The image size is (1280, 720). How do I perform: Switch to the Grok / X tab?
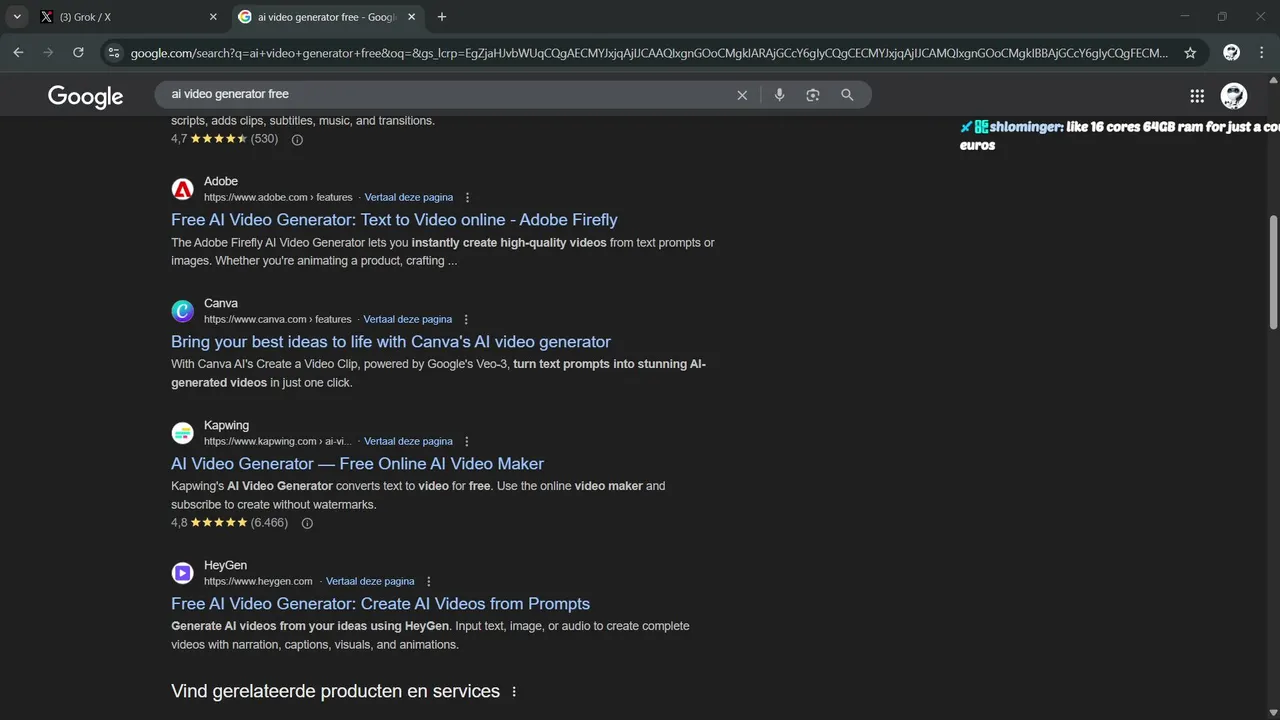pyautogui.click(x=128, y=17)
